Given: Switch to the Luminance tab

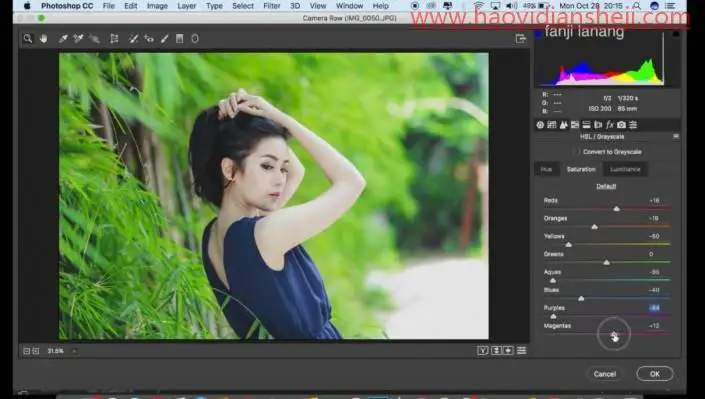Looking at the screenshot, I should click(x=625, y=169).
